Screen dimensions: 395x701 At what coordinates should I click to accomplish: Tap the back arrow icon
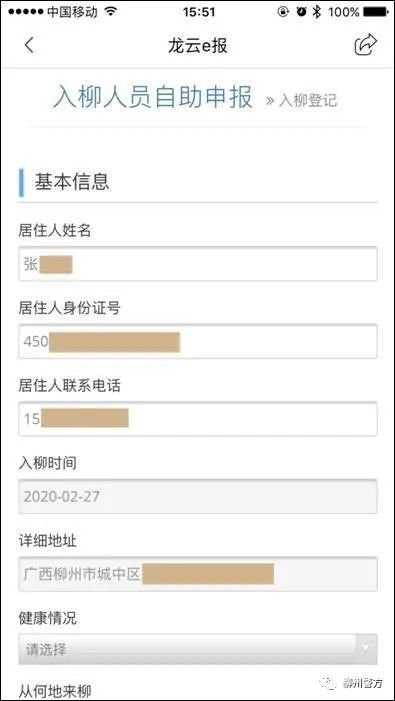(29, 46)
